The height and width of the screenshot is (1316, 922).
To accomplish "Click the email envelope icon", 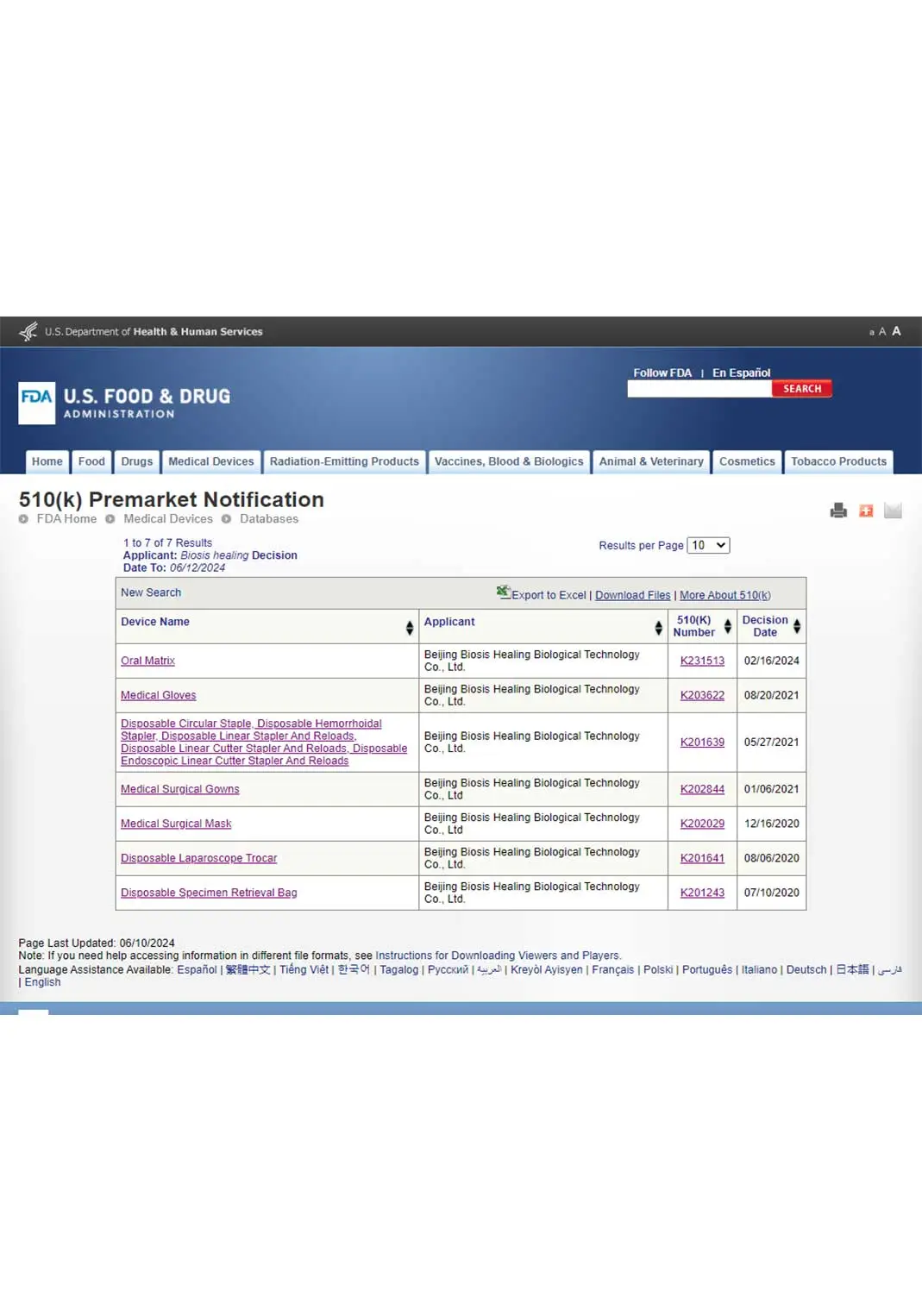I will (893, 511).
